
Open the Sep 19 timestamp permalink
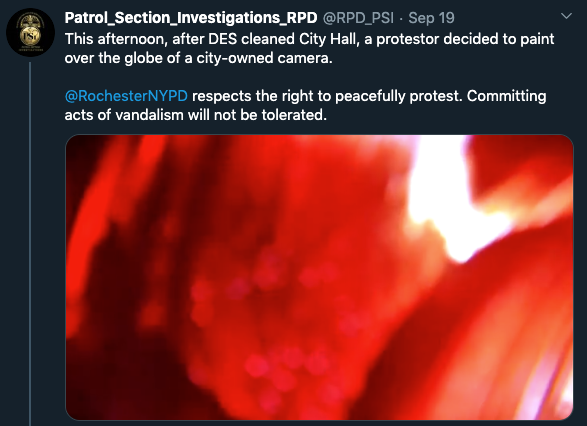(x=431, y=18)
